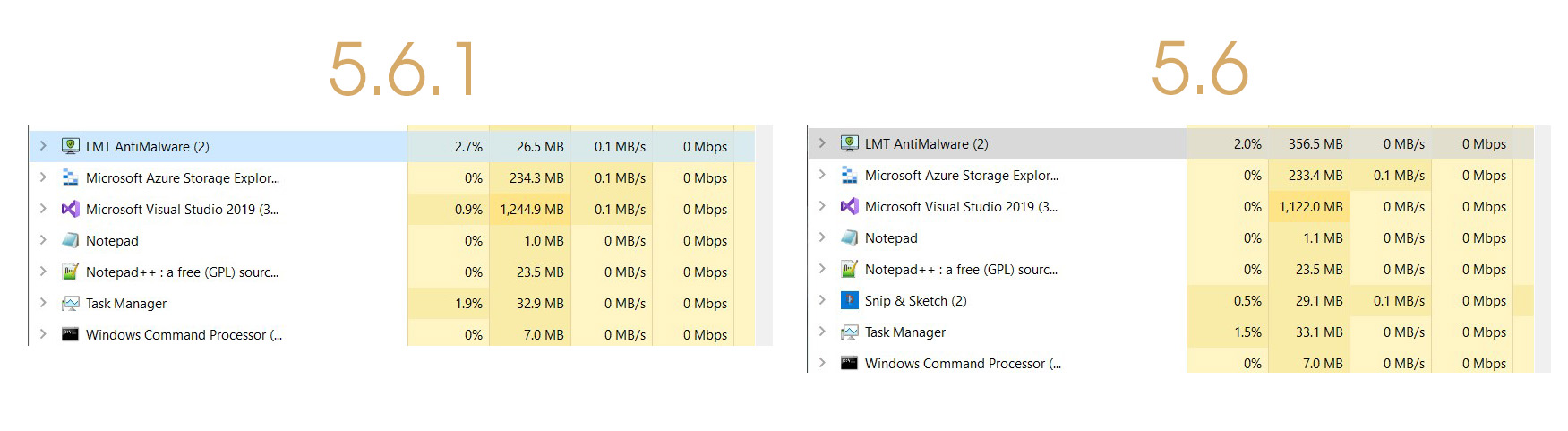Screen dimensions: 1568x431
Task: Click LMT AntiMalware icon in 5.6.1 list
Action: point(70,146)
